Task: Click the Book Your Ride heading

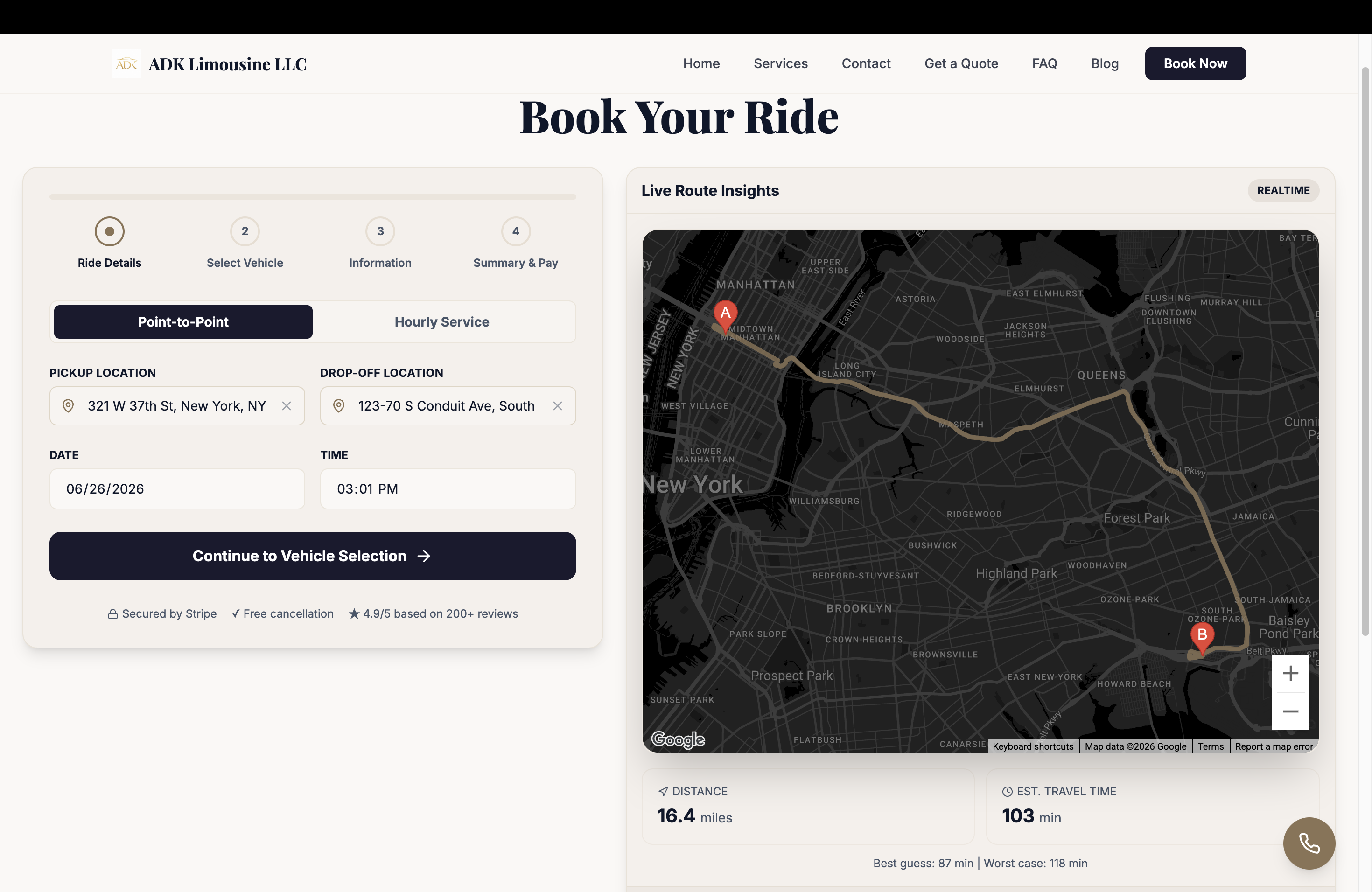Action: pyautogui.click(x=679, y=117)
